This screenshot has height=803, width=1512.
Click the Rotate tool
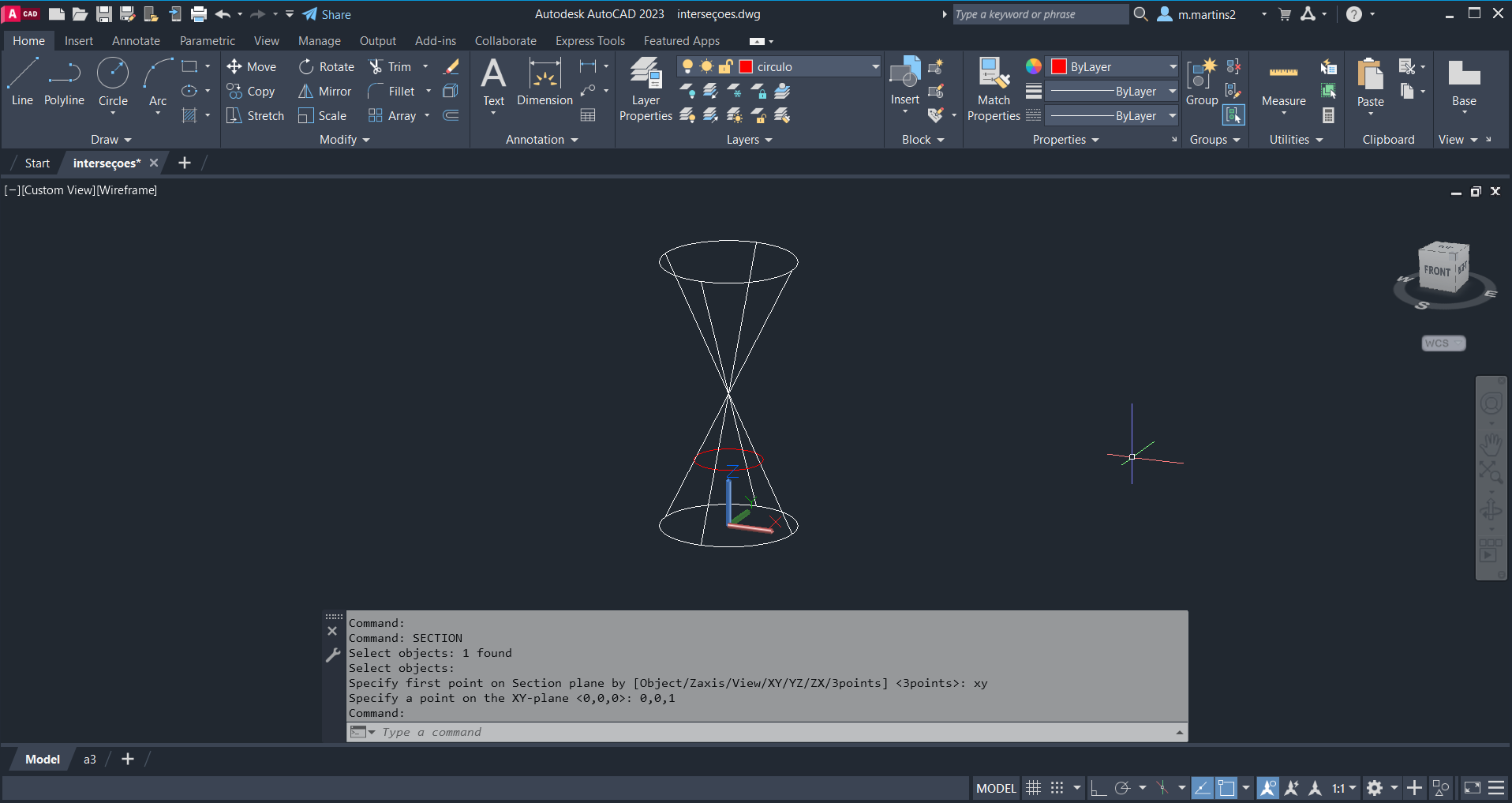point(327,67)
